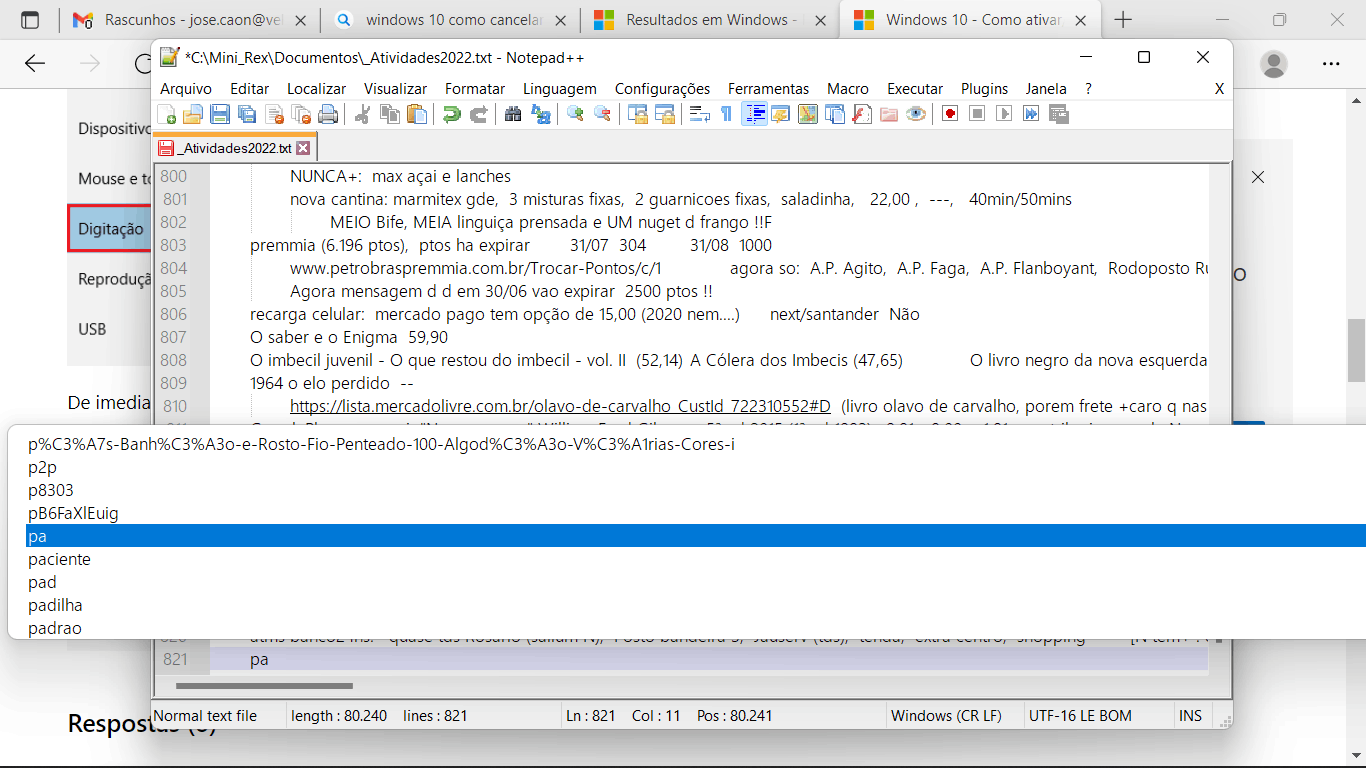Open the Document List panel icon

[x=835, y=114]
